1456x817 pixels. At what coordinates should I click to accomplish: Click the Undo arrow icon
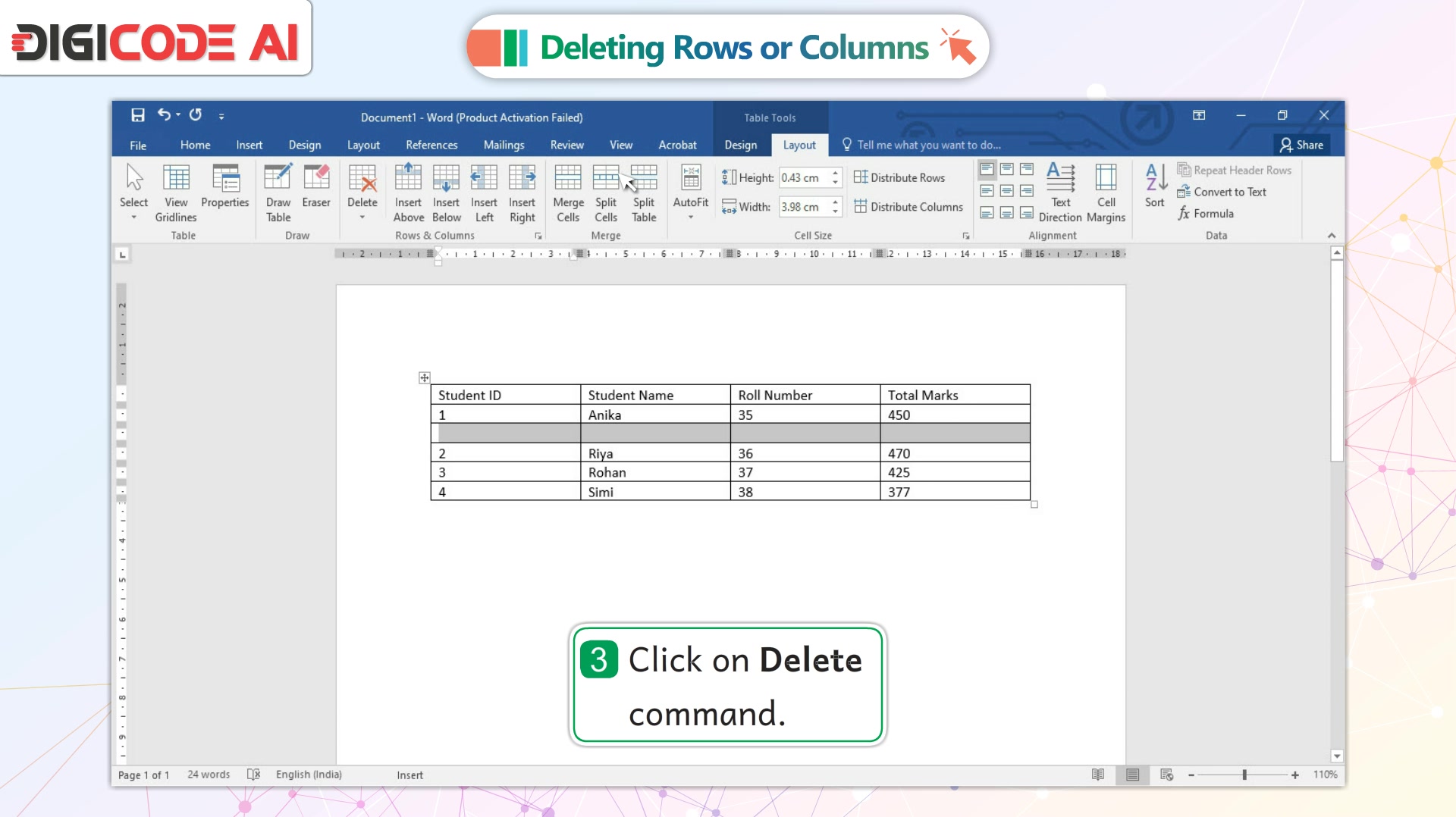[x=164, y=114]
